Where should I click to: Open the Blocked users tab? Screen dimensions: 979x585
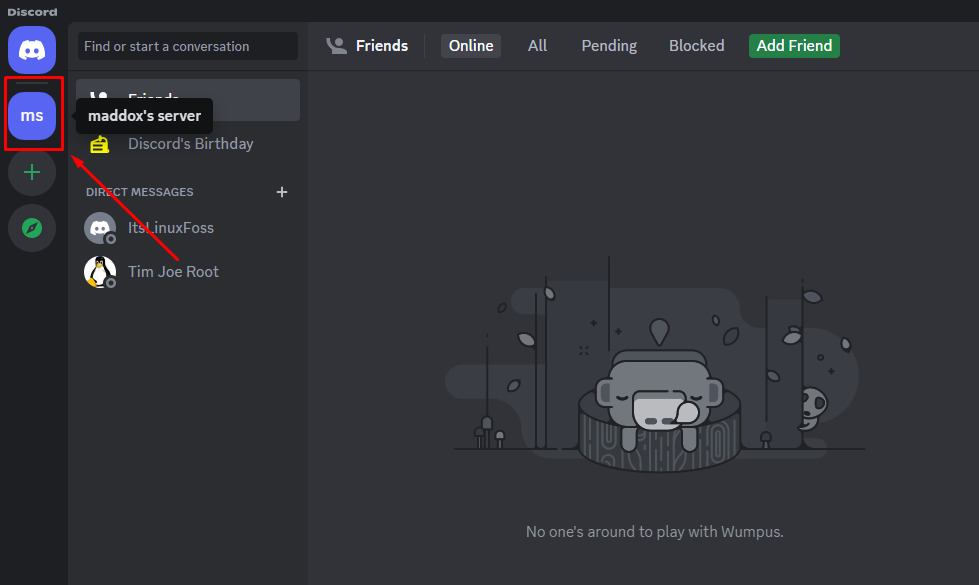pyautogui.click(x=696, y=46)
